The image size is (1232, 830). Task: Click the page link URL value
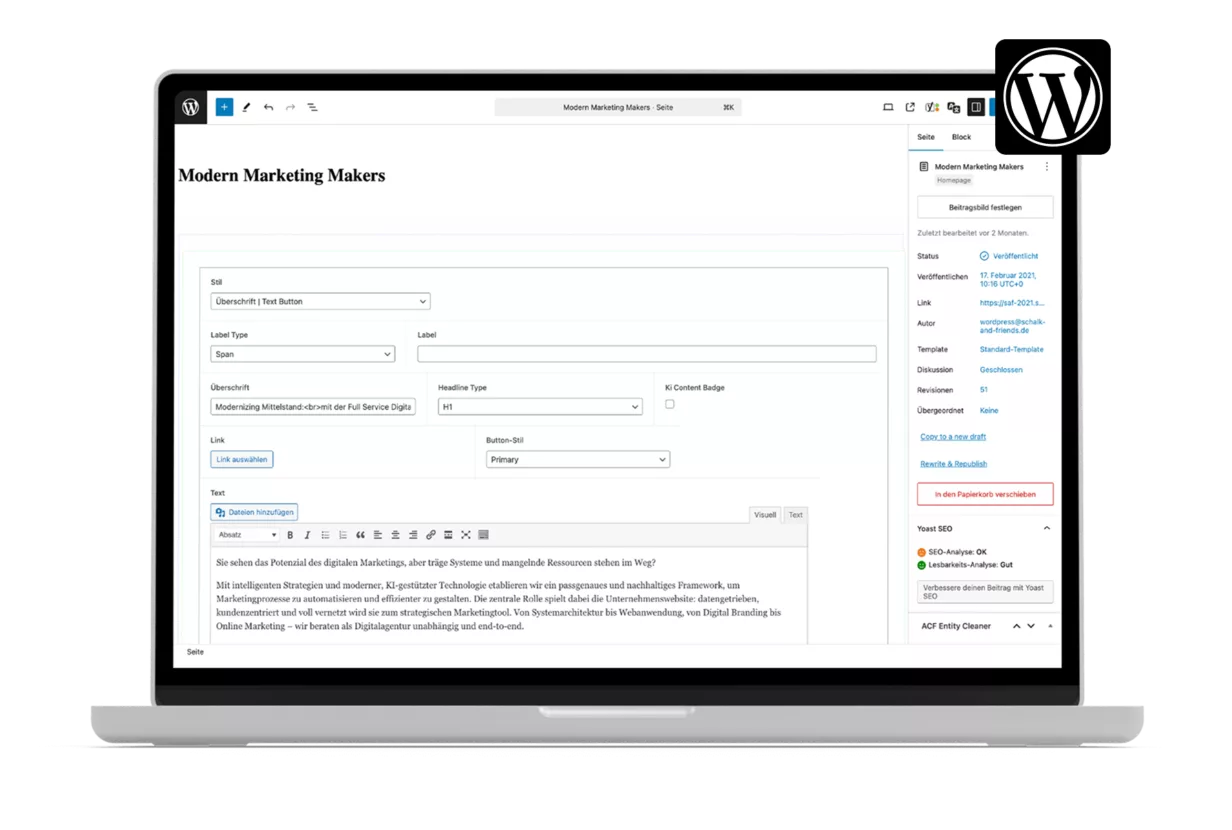[x=1012, y=303]
